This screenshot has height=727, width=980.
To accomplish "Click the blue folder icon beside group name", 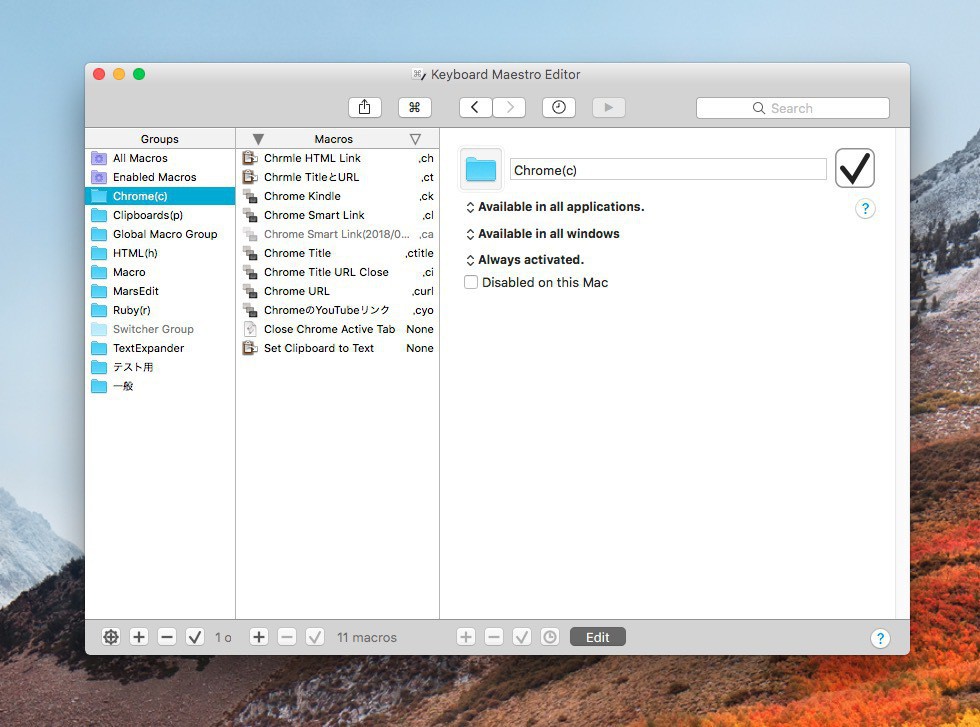I will (x=481, y=169).
